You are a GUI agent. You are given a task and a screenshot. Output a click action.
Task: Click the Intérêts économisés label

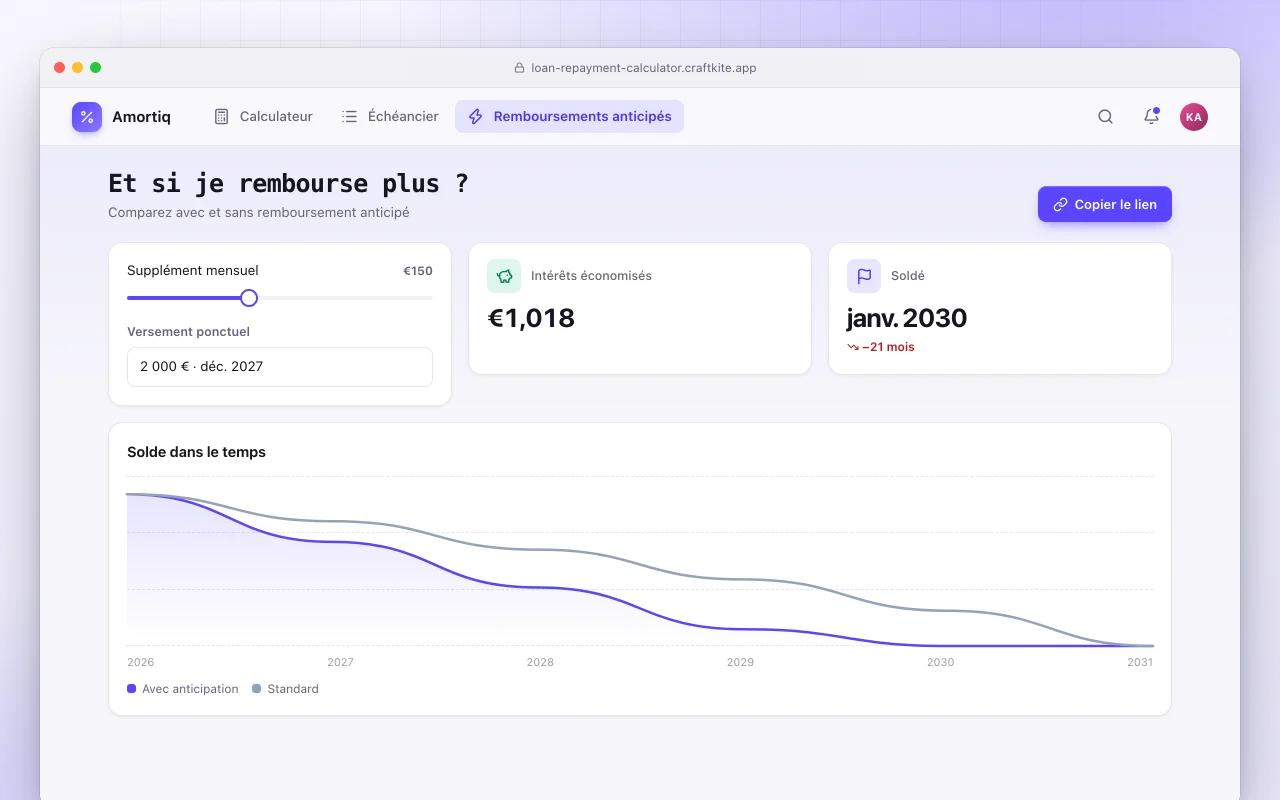click(x=591, y=276)
